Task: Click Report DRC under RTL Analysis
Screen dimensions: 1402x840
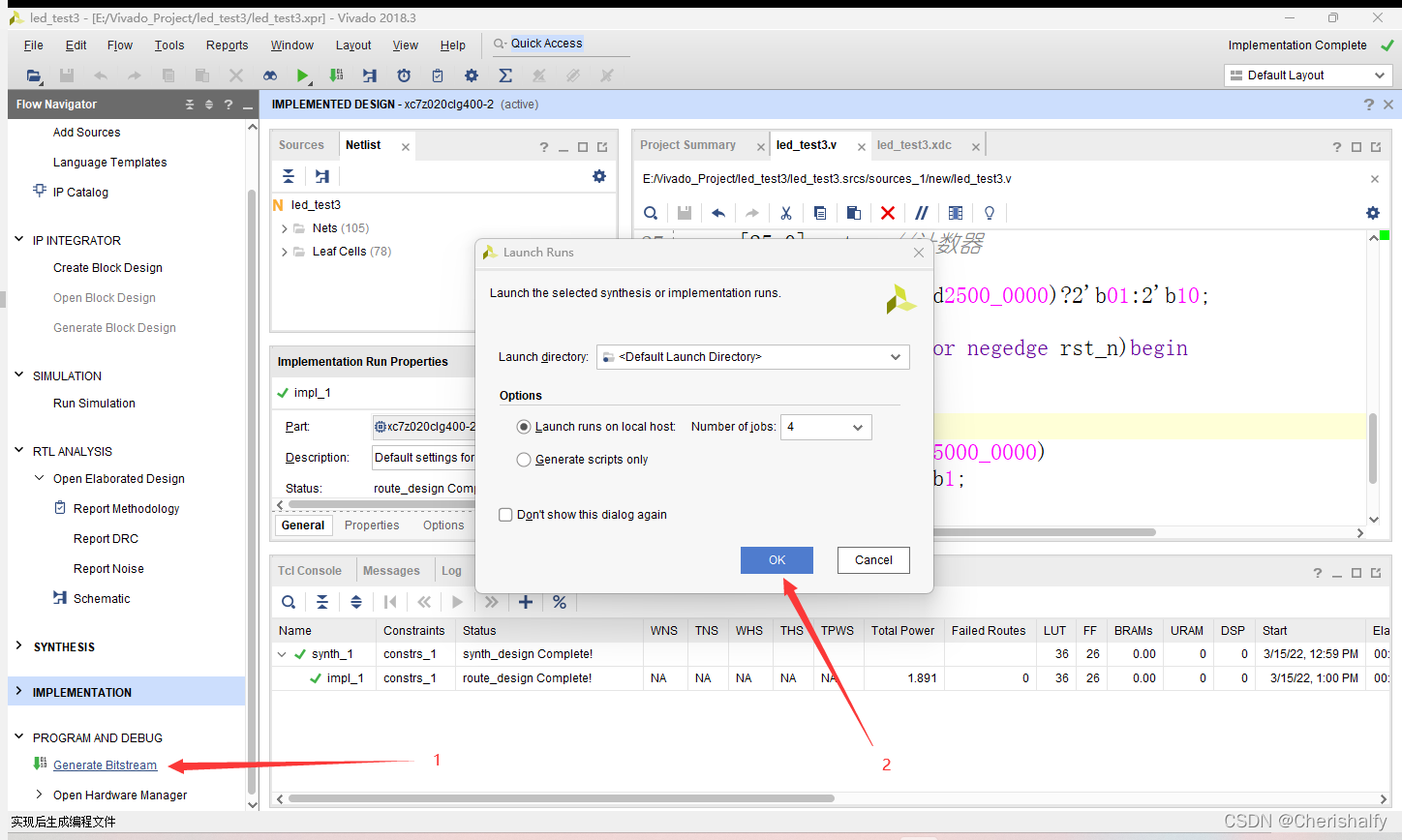Action: (x=106, y=539)
